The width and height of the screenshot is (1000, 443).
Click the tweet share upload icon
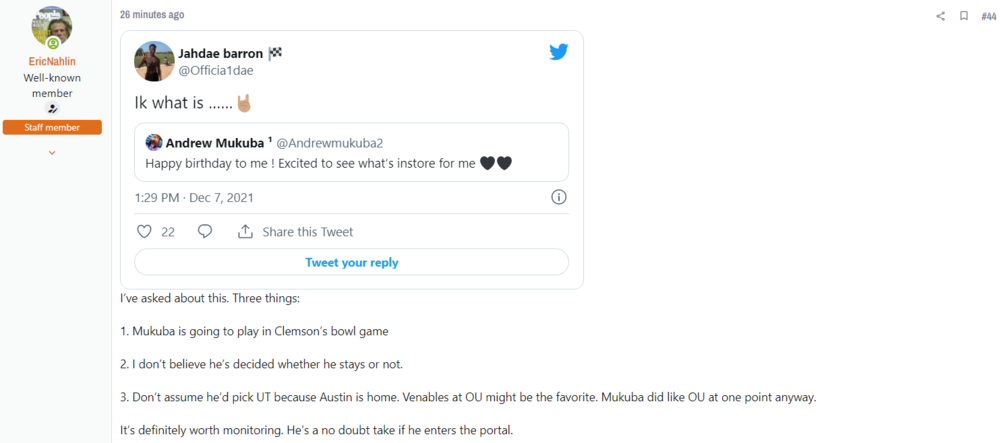pos(245,231)
